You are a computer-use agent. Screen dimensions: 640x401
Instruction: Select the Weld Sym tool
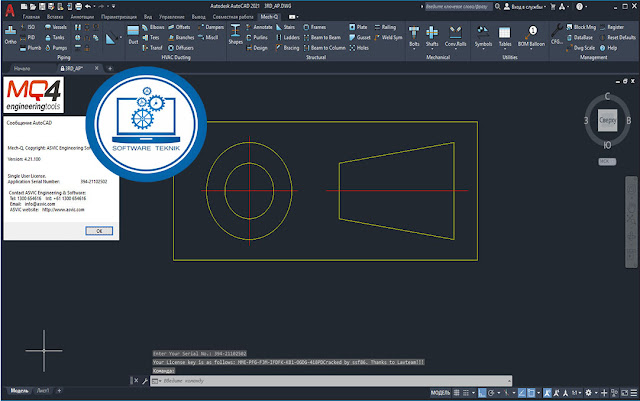tap(388, 38)
